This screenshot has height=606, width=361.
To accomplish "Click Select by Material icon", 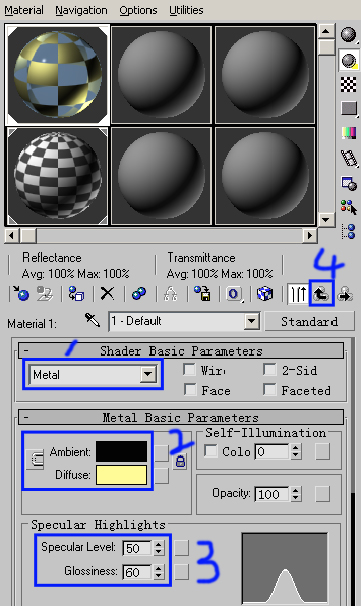I will [x=349, y=207].
